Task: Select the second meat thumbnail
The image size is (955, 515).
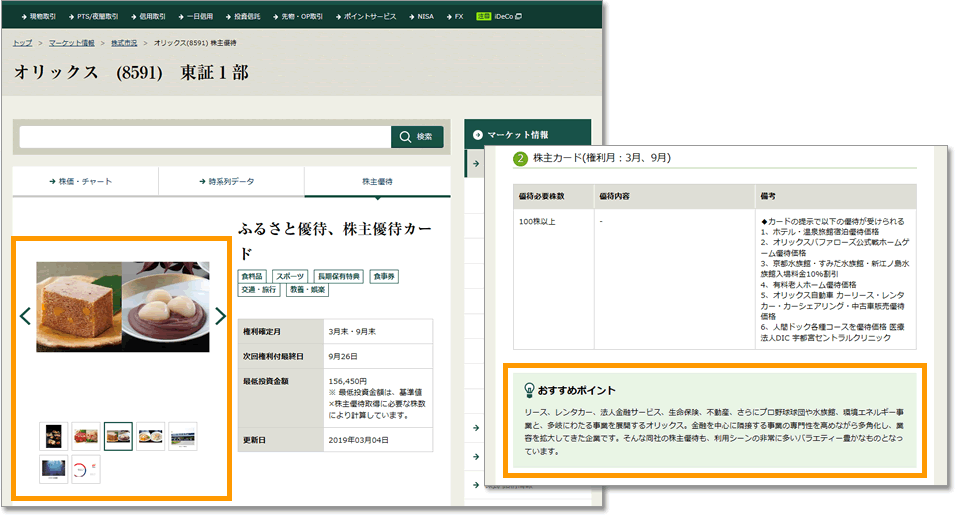Action: (86, 436)
